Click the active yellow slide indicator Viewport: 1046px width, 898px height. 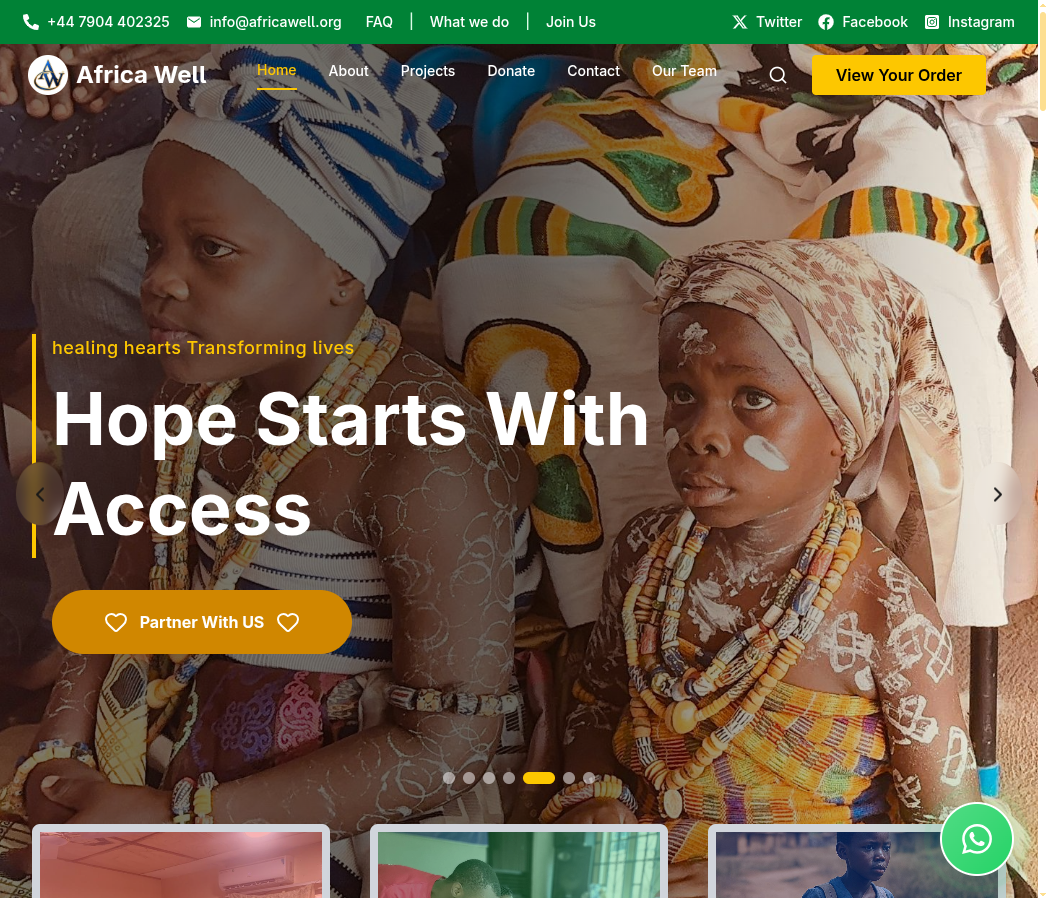539,778
